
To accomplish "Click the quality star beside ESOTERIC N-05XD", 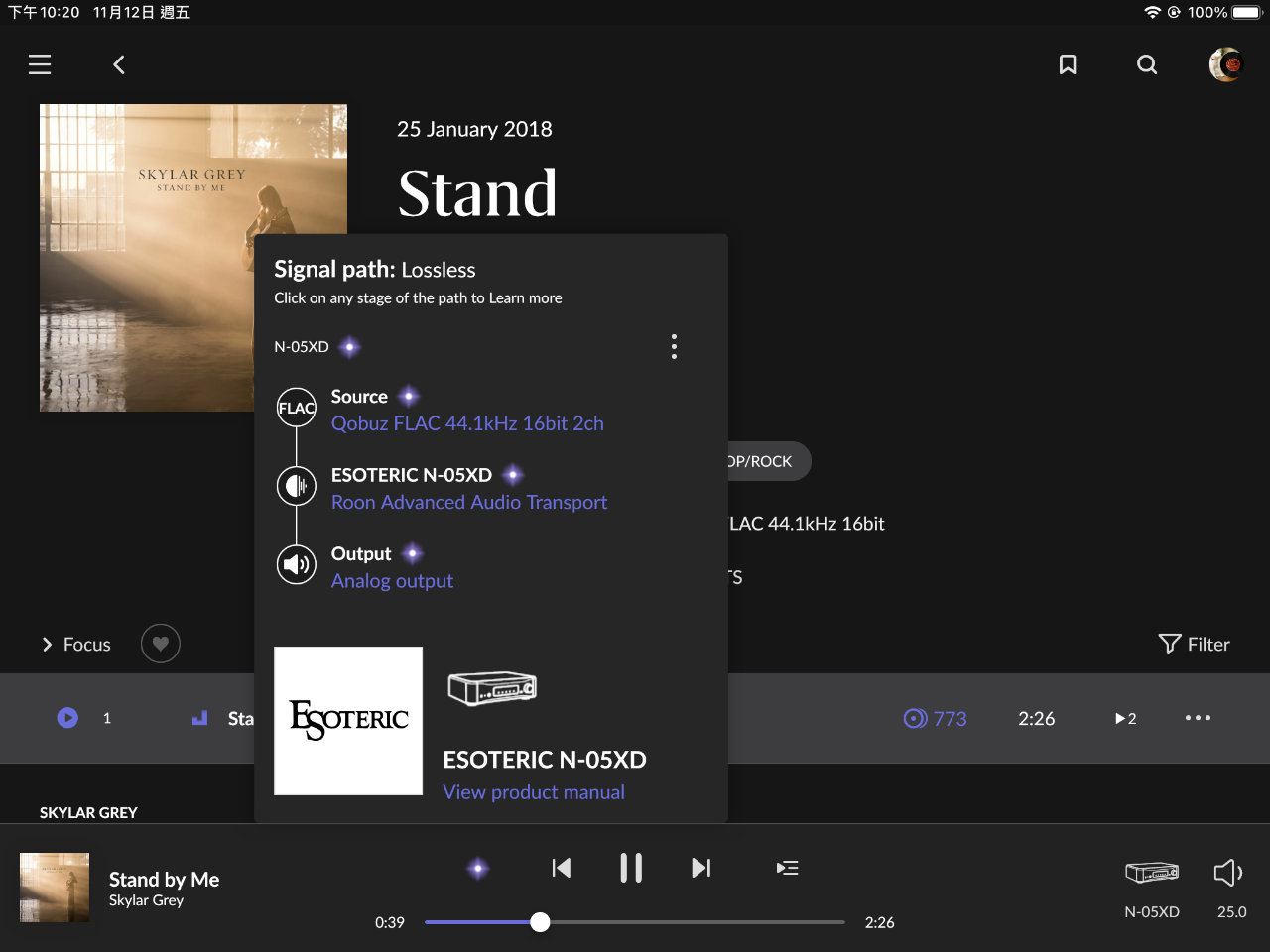I will tap(513, 475).
